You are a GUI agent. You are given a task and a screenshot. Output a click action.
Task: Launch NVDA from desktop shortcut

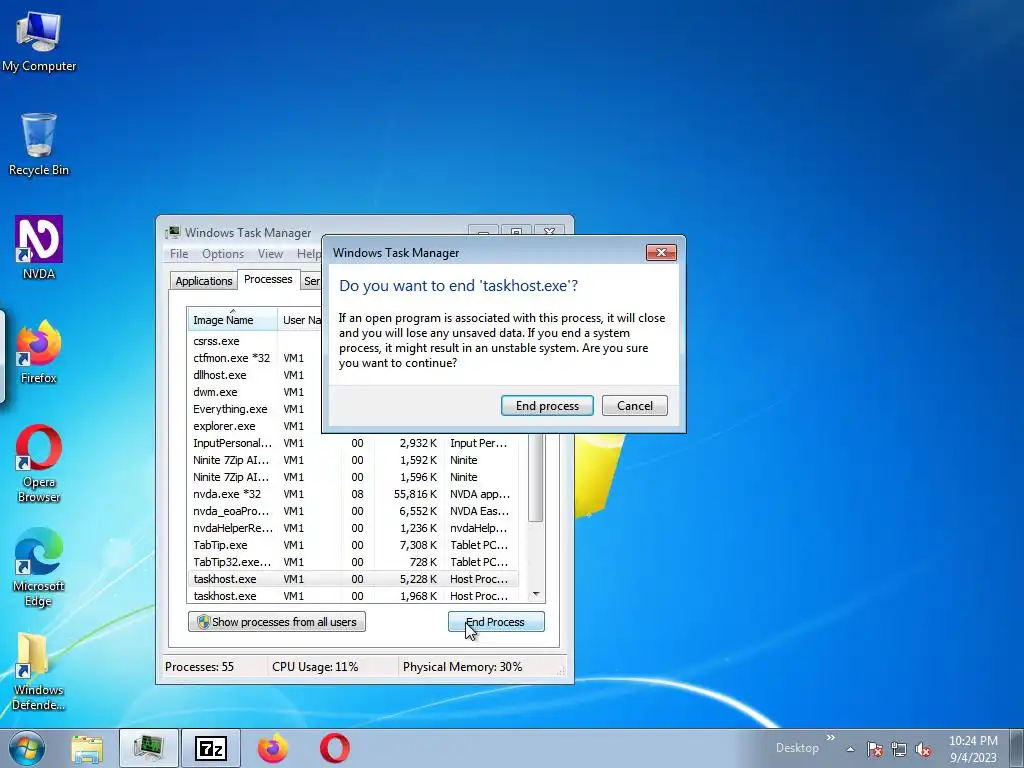point(39,248)
